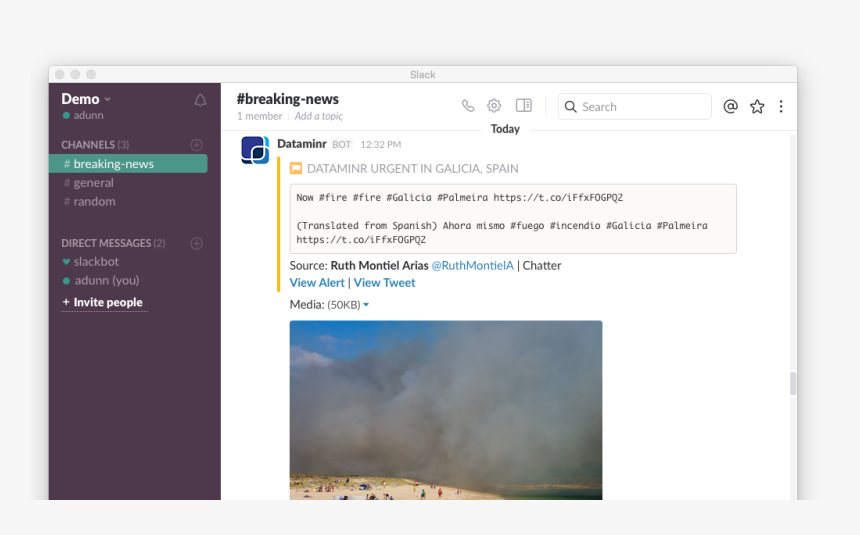Click the BOT label next to Dataminr
The image size is (860, 535).
(341, 144)
